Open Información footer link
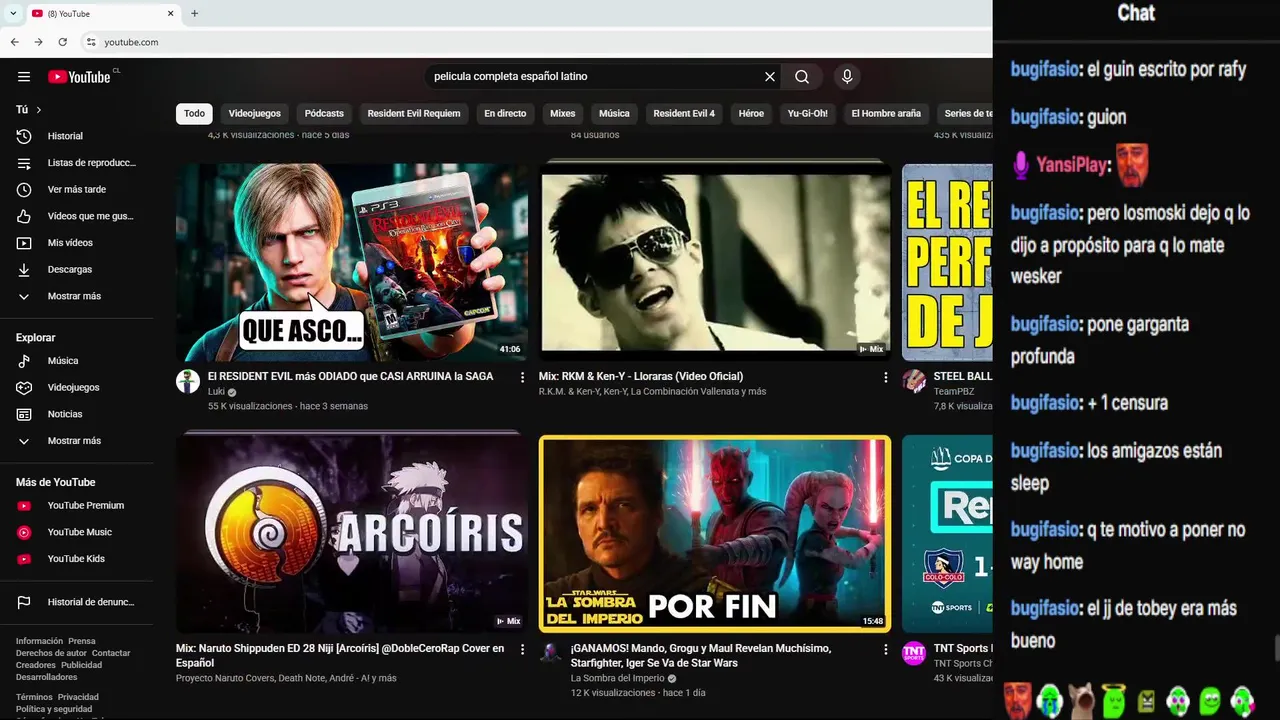 click(x=39, y=641)
